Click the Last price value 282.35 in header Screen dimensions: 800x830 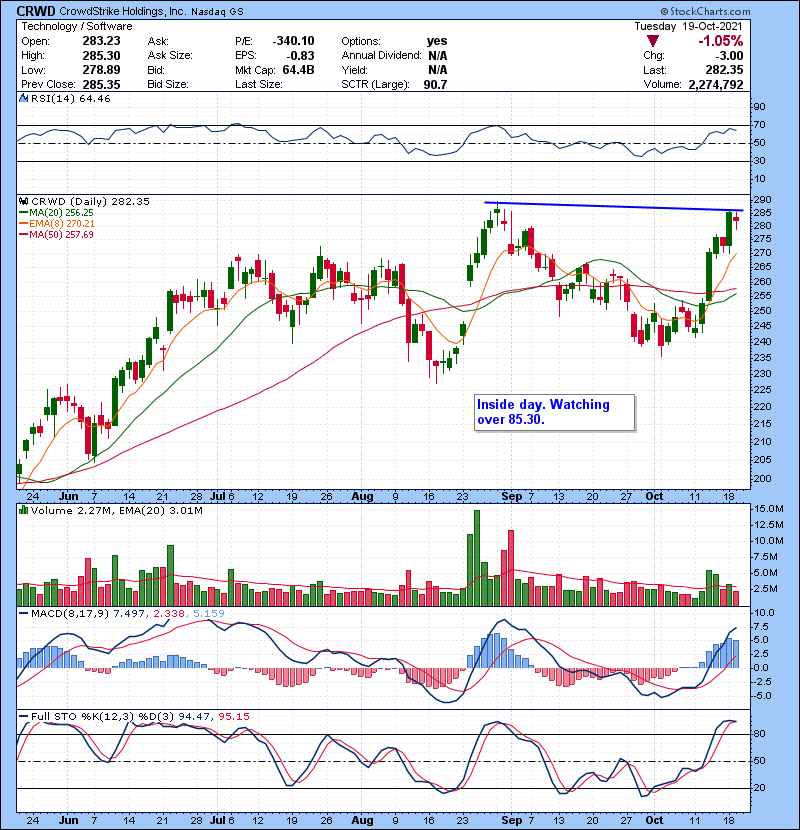[724, 70]
